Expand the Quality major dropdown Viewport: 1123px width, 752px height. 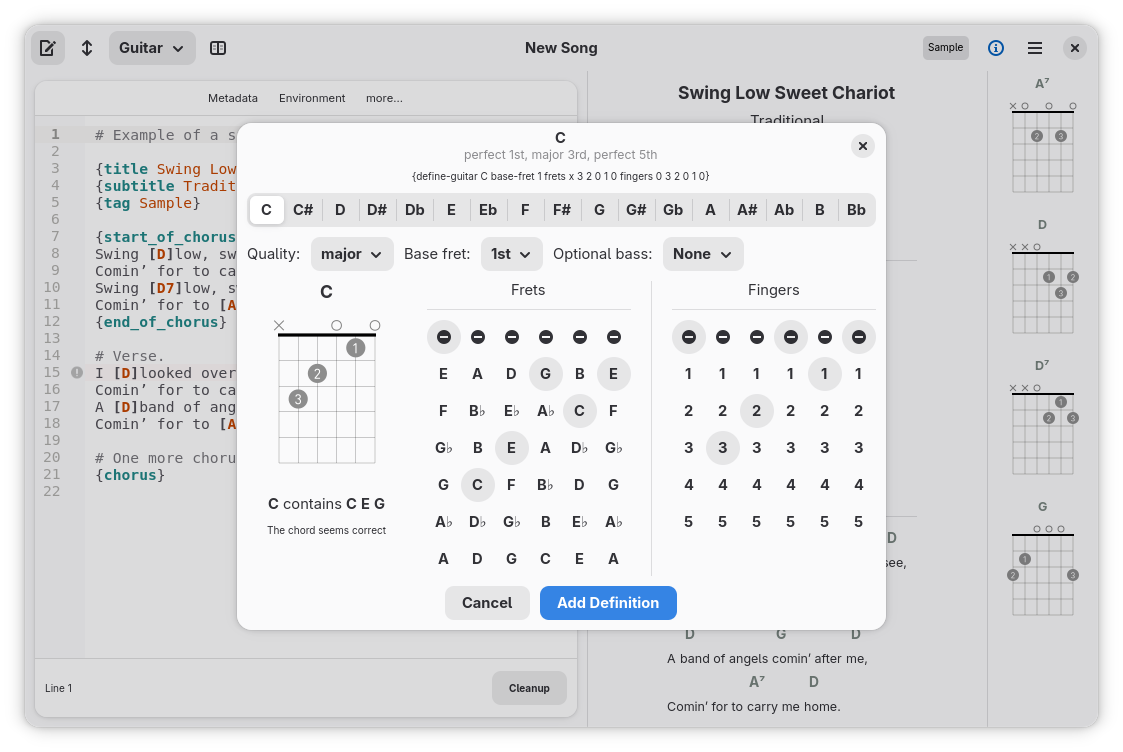(351, 254)
